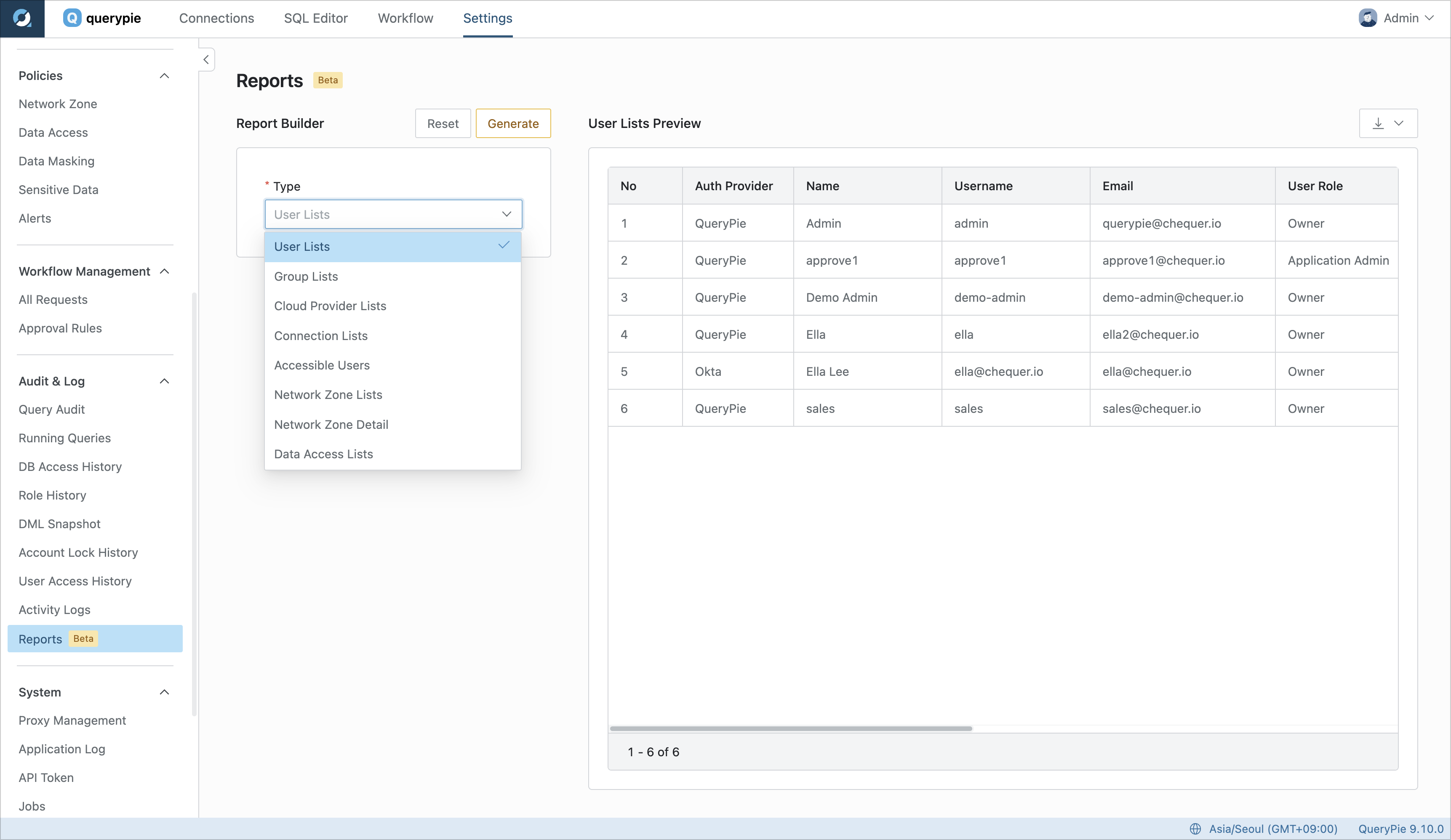Viewport: 1451px width, 840px height.
Task: Click the Generate button
Action: [513, 123]
